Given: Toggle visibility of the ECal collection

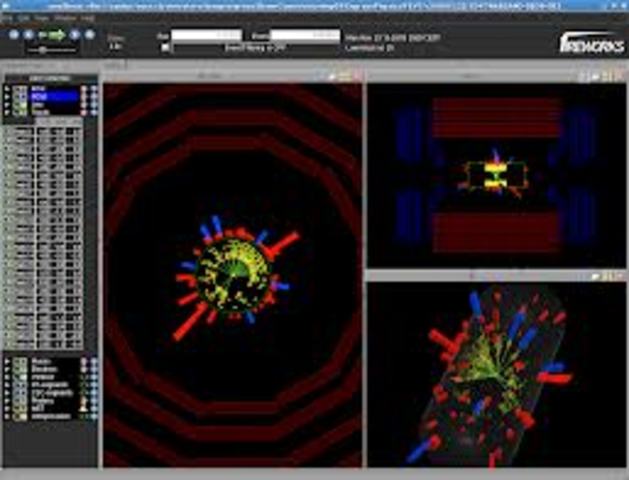Looking at the screenshot, I should click(19, 89).
